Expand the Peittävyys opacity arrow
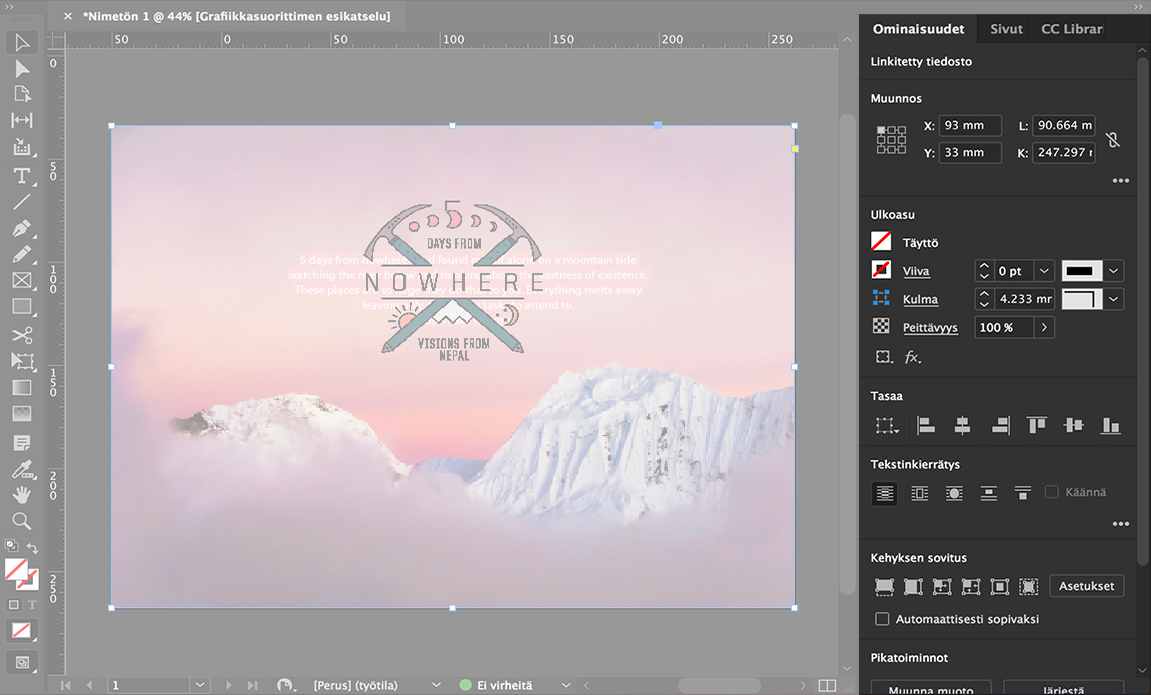The image size is (1151, 695). coord(1044,327)
